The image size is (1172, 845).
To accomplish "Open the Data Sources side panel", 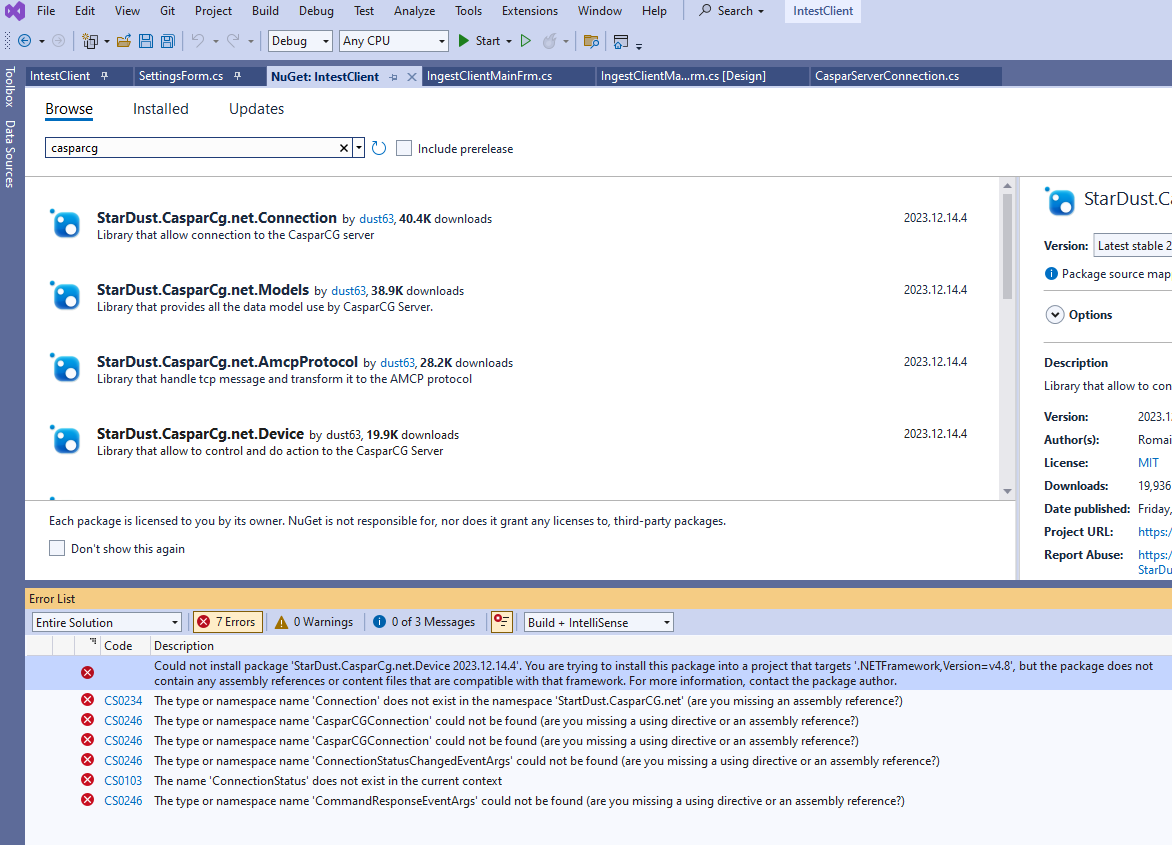I will 10,154.
